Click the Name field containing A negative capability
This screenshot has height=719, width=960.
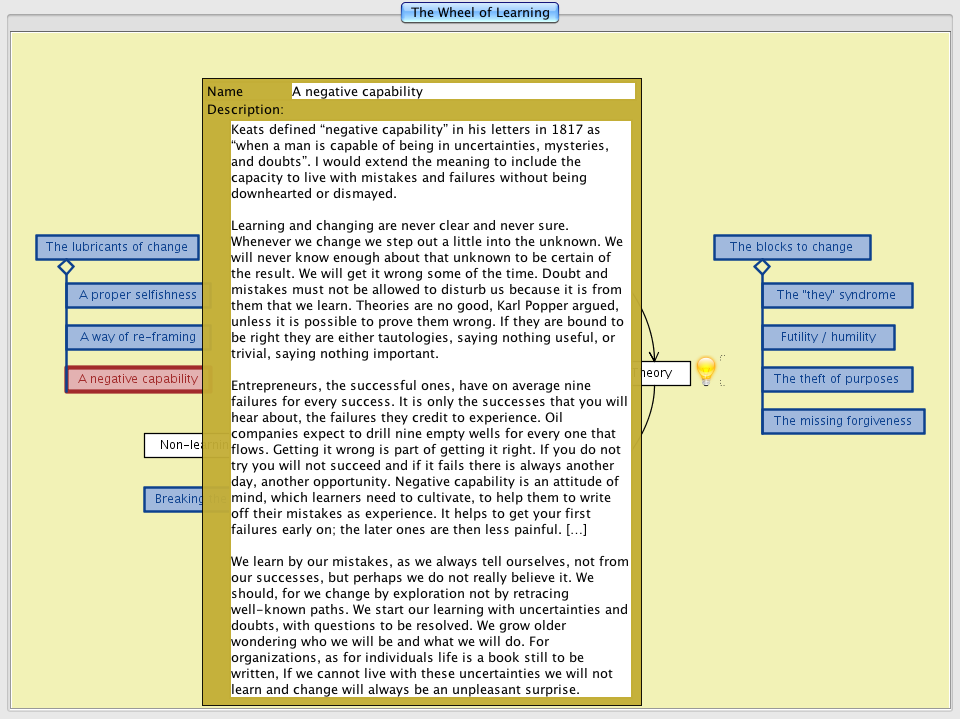click(x=462, y=91)
